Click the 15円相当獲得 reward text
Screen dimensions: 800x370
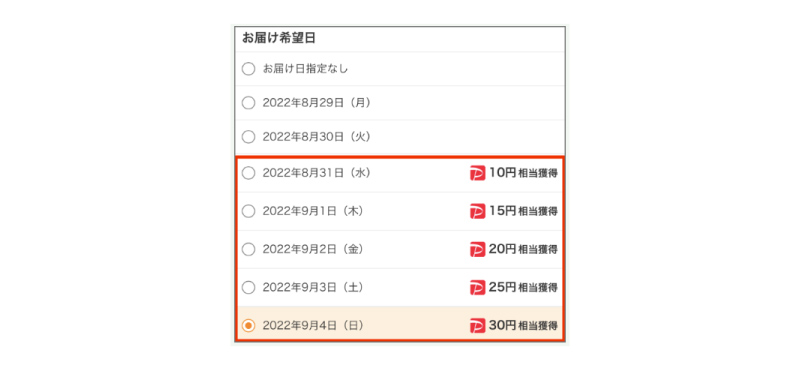coord(523,211)
